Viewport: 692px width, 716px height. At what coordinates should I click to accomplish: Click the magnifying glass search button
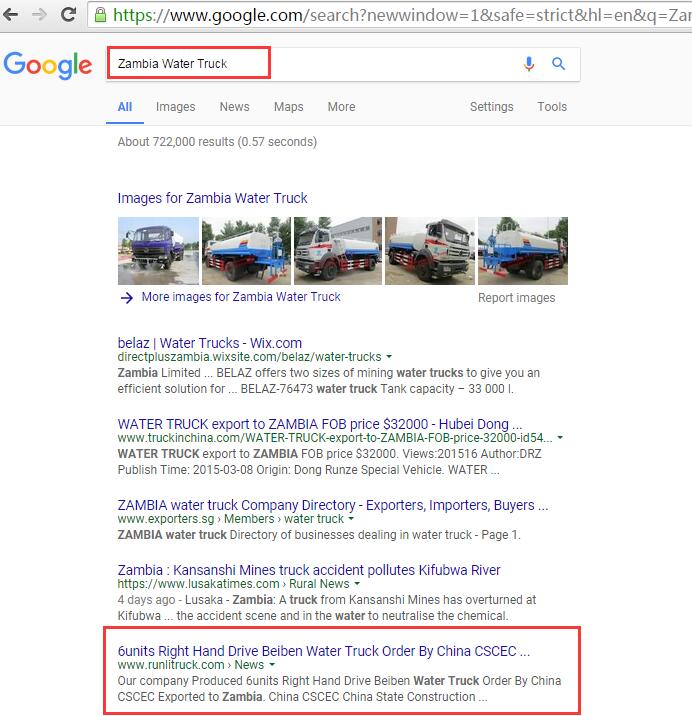coord(558,63)
